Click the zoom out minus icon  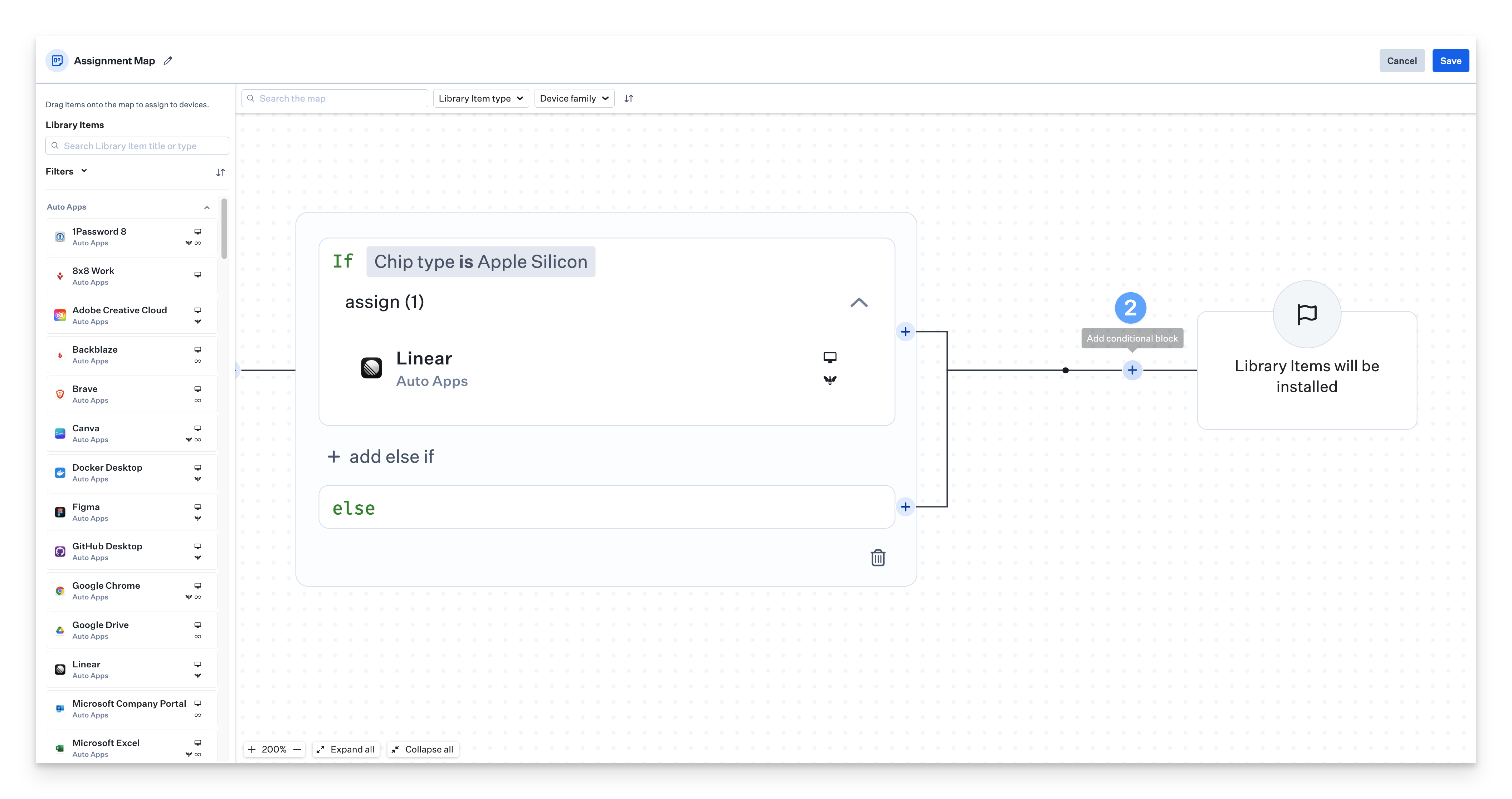(x=297, y=749)
